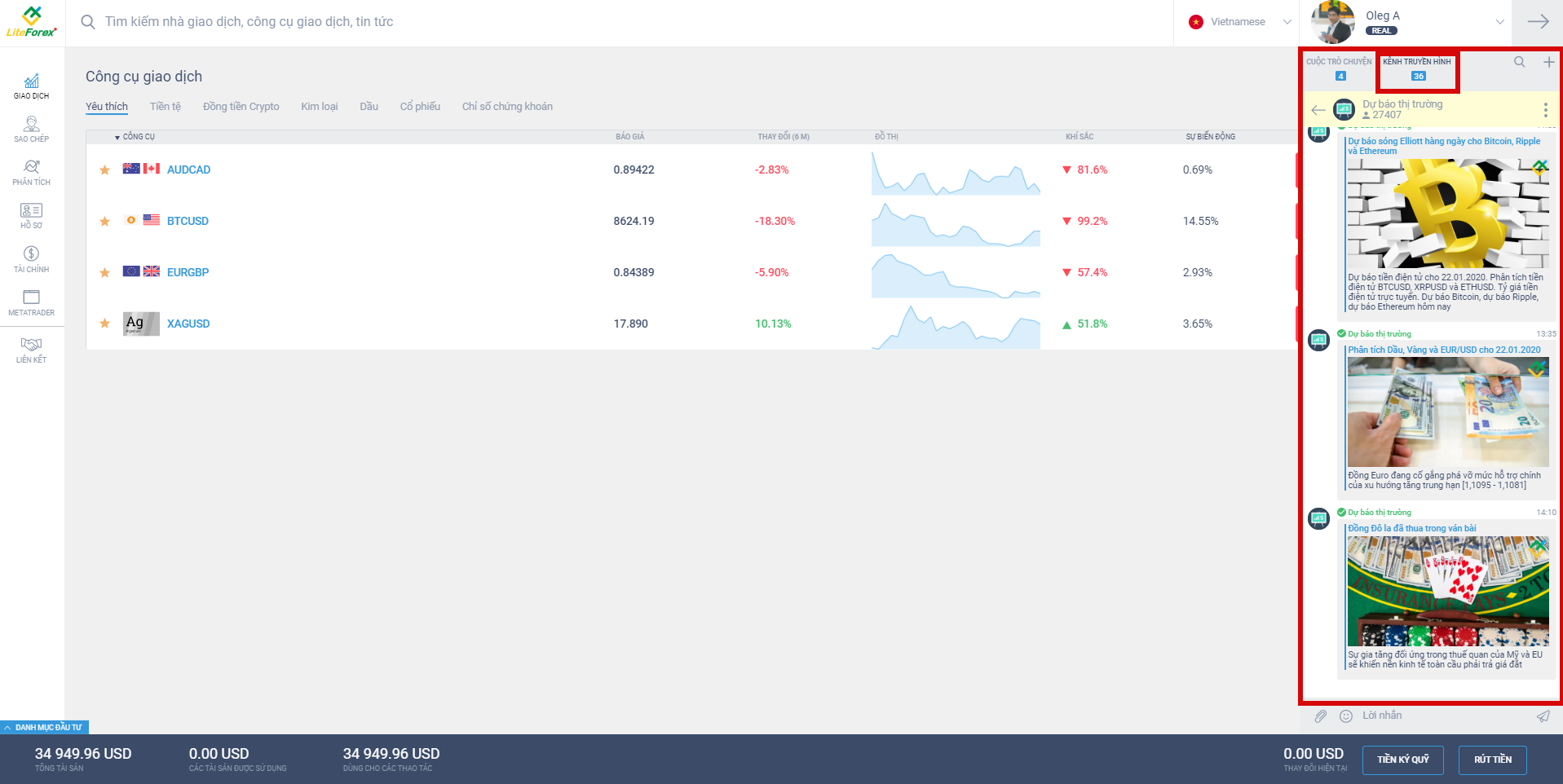Screen dimensions: 1563x784
Task: Open the AUDCAD instrument link
Action: click(188, 170)
